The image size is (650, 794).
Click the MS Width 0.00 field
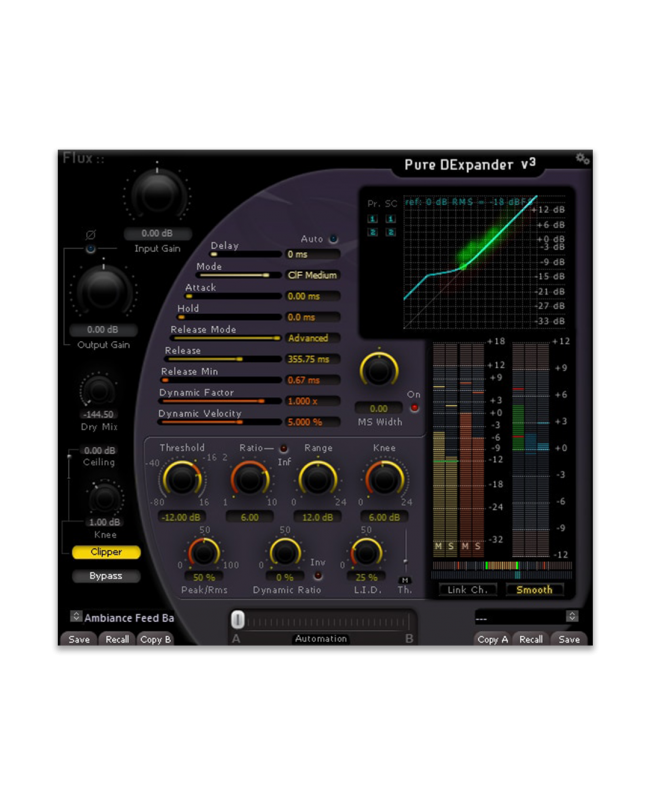coord(379,409)
